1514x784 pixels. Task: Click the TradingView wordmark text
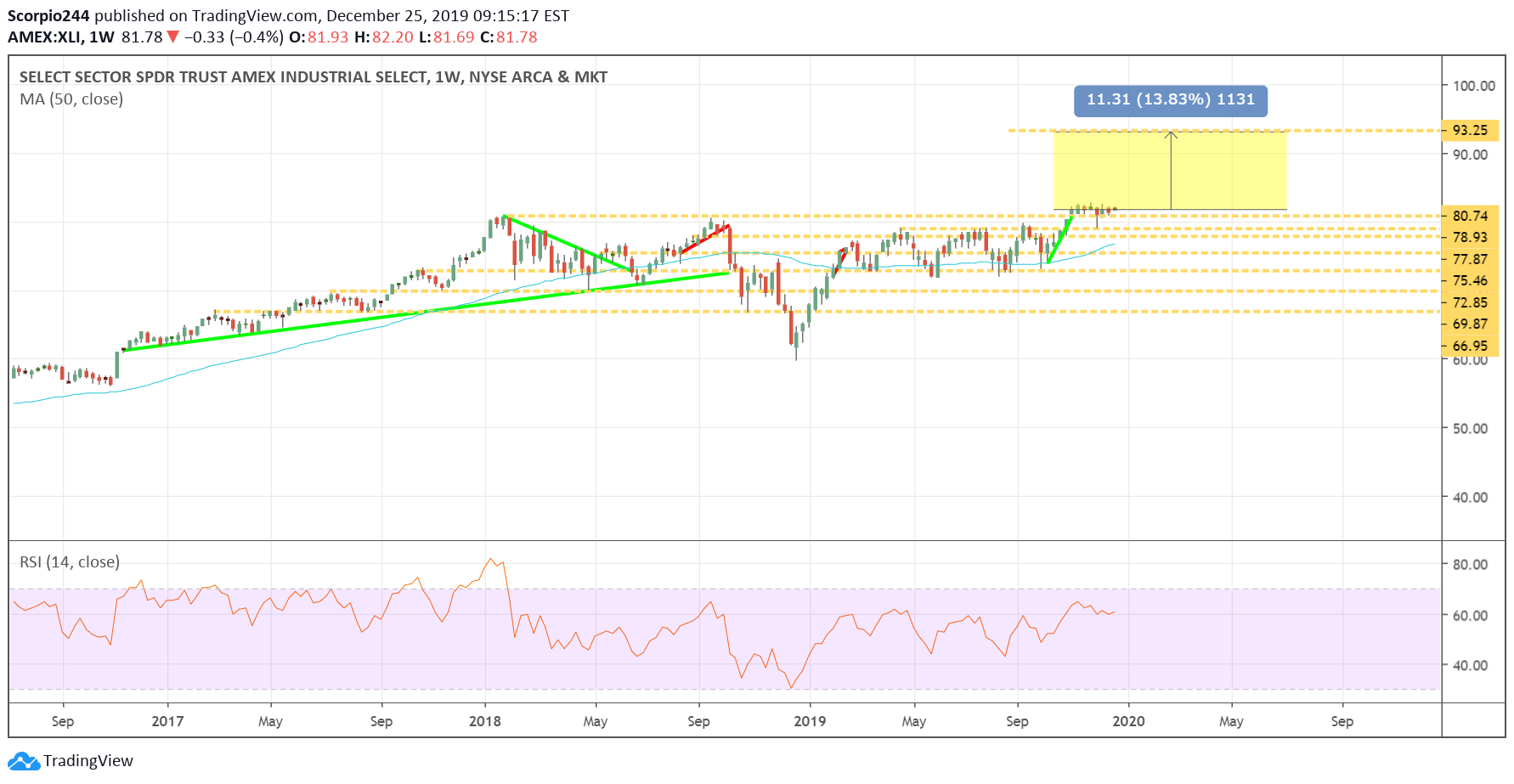[x=88, y=761]
